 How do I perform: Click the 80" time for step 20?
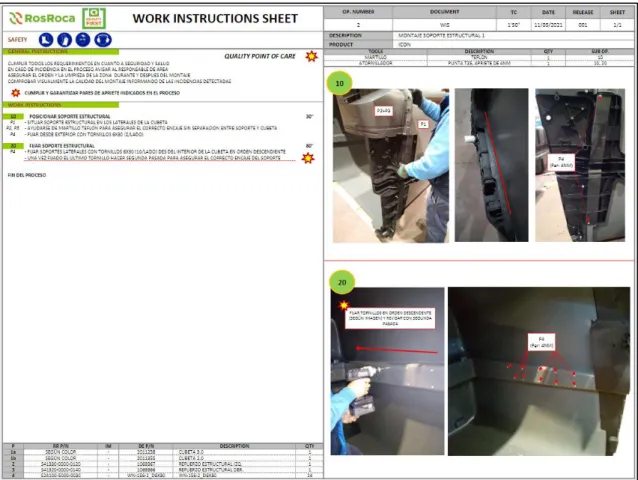click(310, 146)
